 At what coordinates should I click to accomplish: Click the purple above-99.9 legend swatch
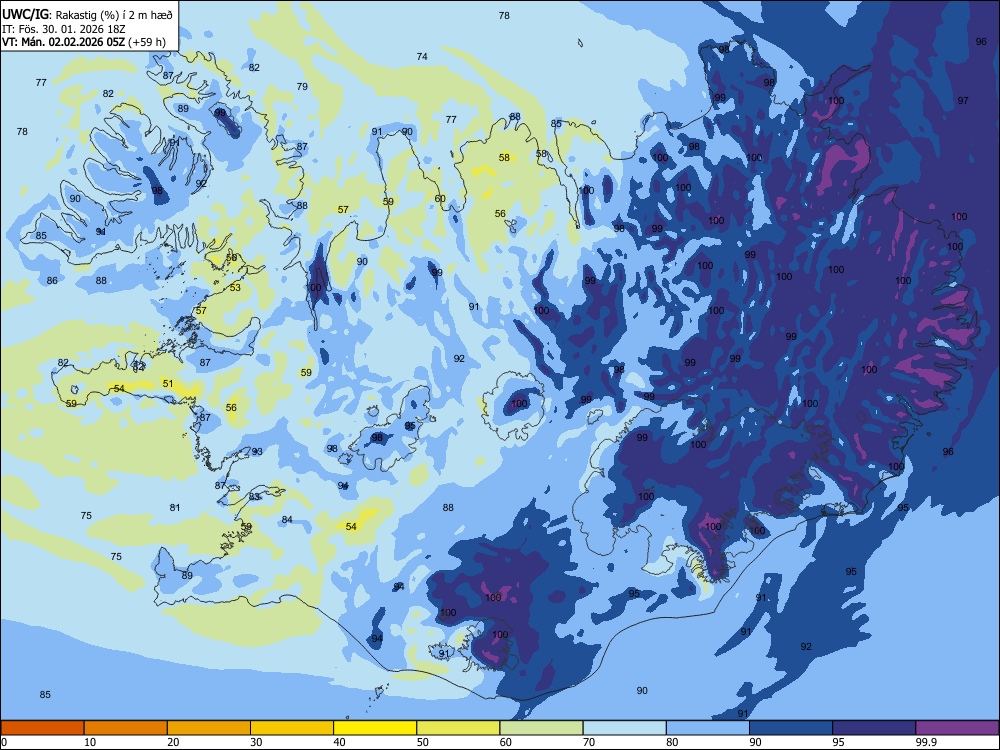[957, 728]
